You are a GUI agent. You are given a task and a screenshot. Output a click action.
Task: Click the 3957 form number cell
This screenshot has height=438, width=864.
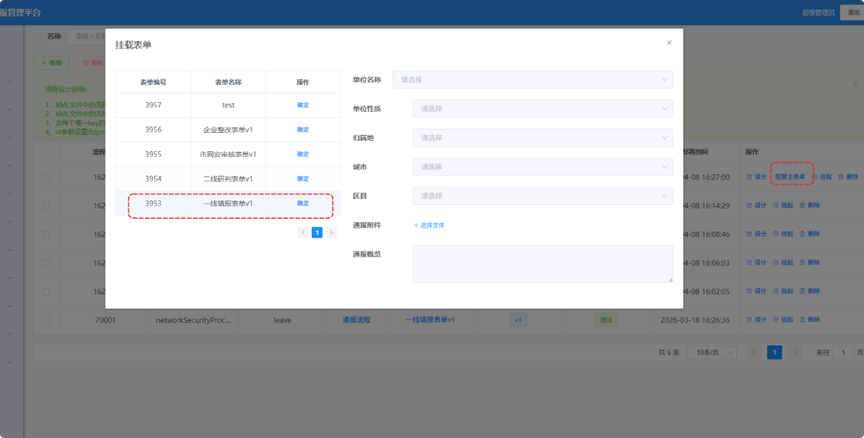coord(153,105)
